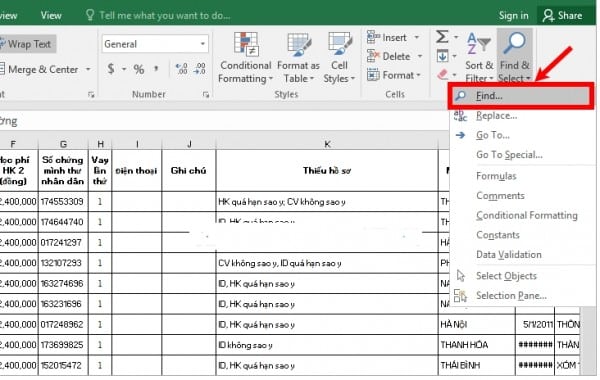The image size is (600, 380).
Task: Click the Sign in link
Action: (513, 16)
